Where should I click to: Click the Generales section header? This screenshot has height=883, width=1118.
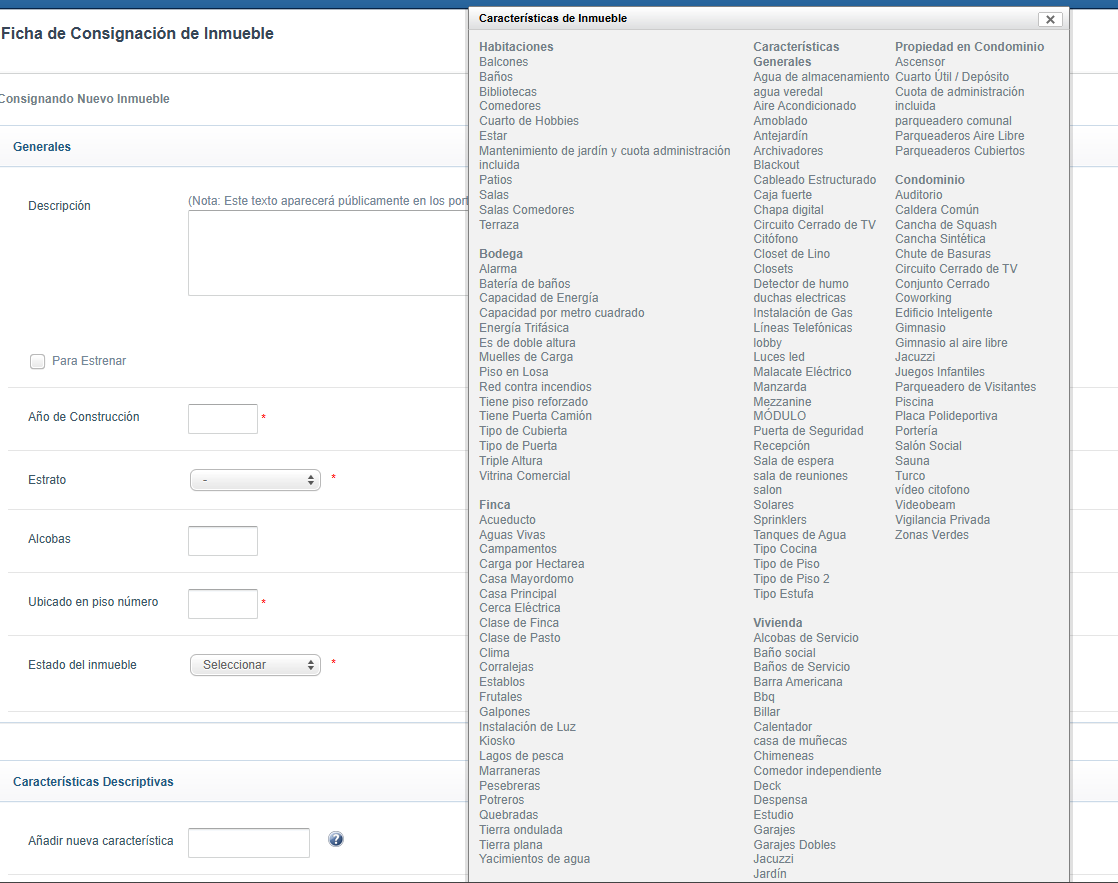click(x=42, y=147)
